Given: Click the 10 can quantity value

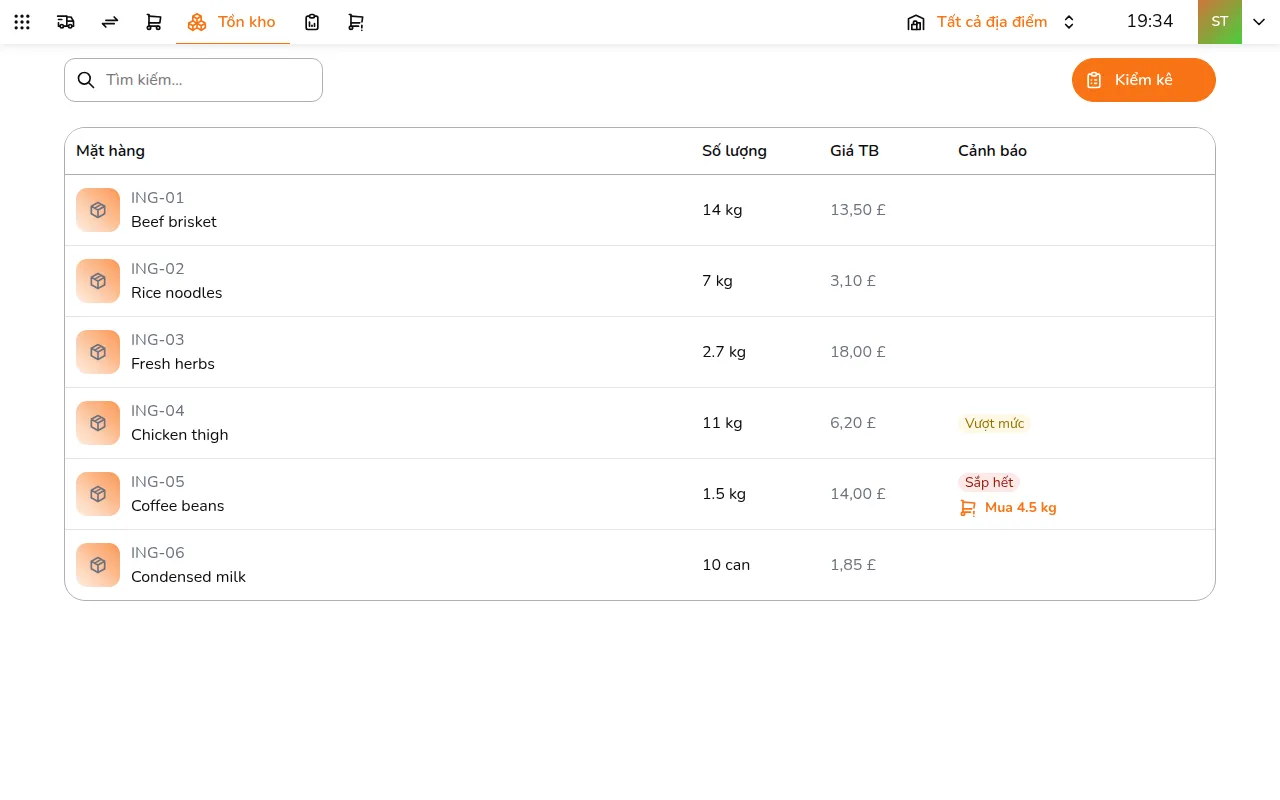Looking at the screenshot, I should click(726, 565).
